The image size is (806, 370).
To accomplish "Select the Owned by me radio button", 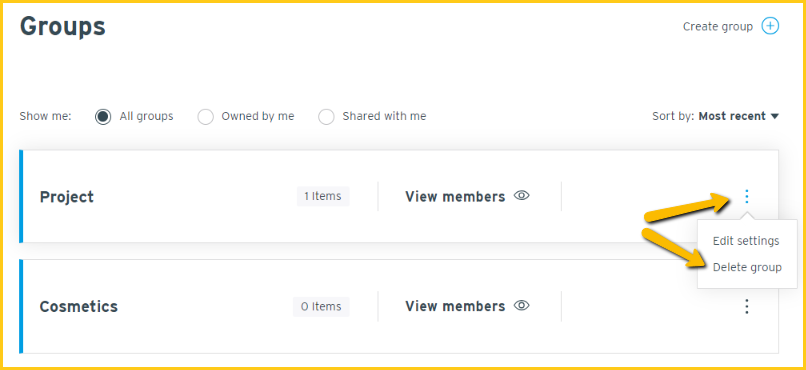I will [x=206, y=117].
